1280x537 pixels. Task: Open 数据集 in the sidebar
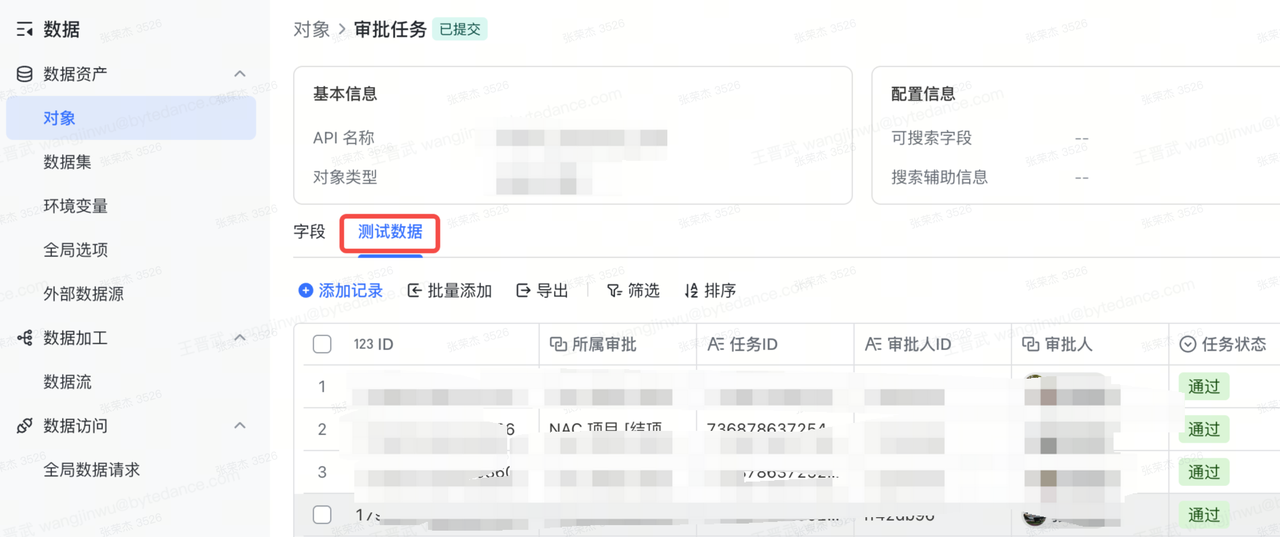tap(68, 162)
